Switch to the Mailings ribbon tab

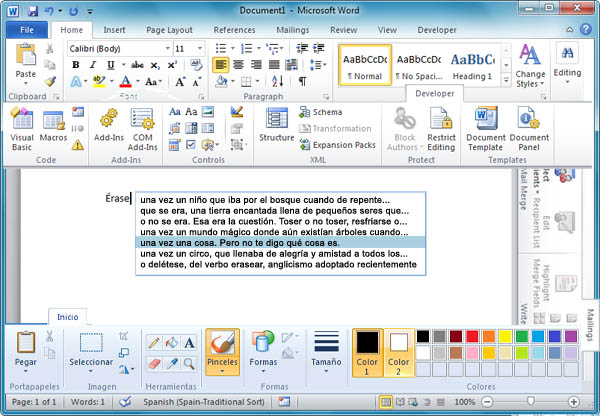point(293,30)
